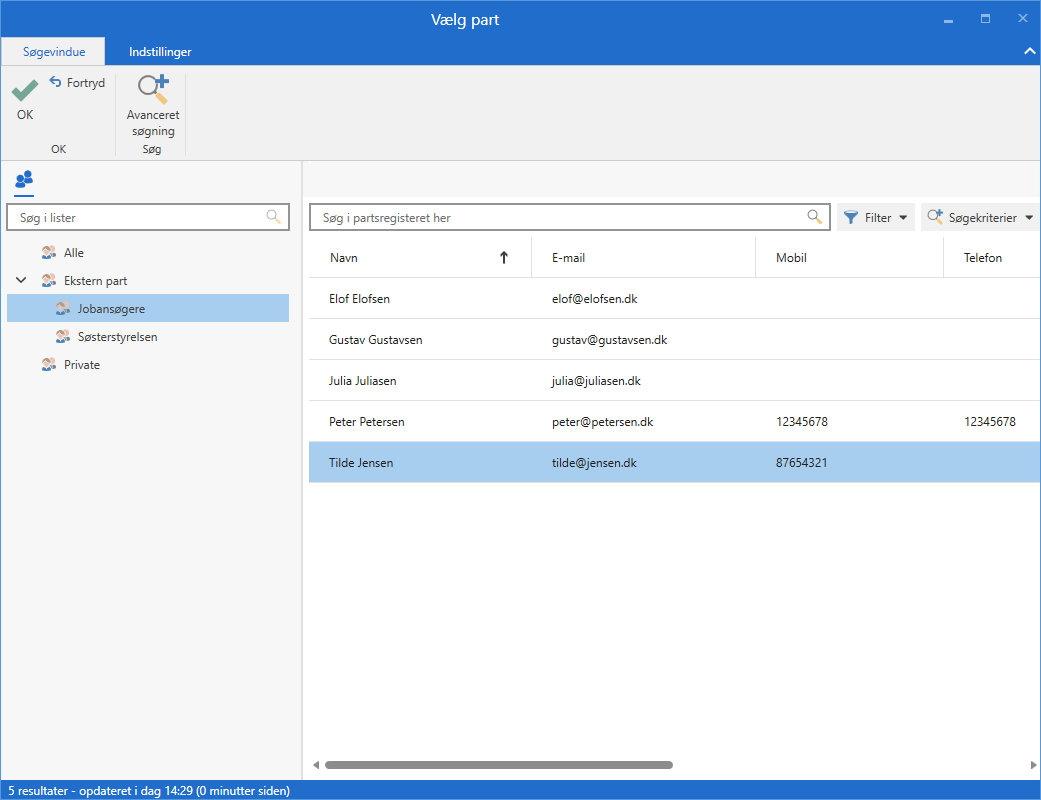Click the 87654321 mobile number cell
The width and height of the screenshot is (1041, 800).
point(801,463)
